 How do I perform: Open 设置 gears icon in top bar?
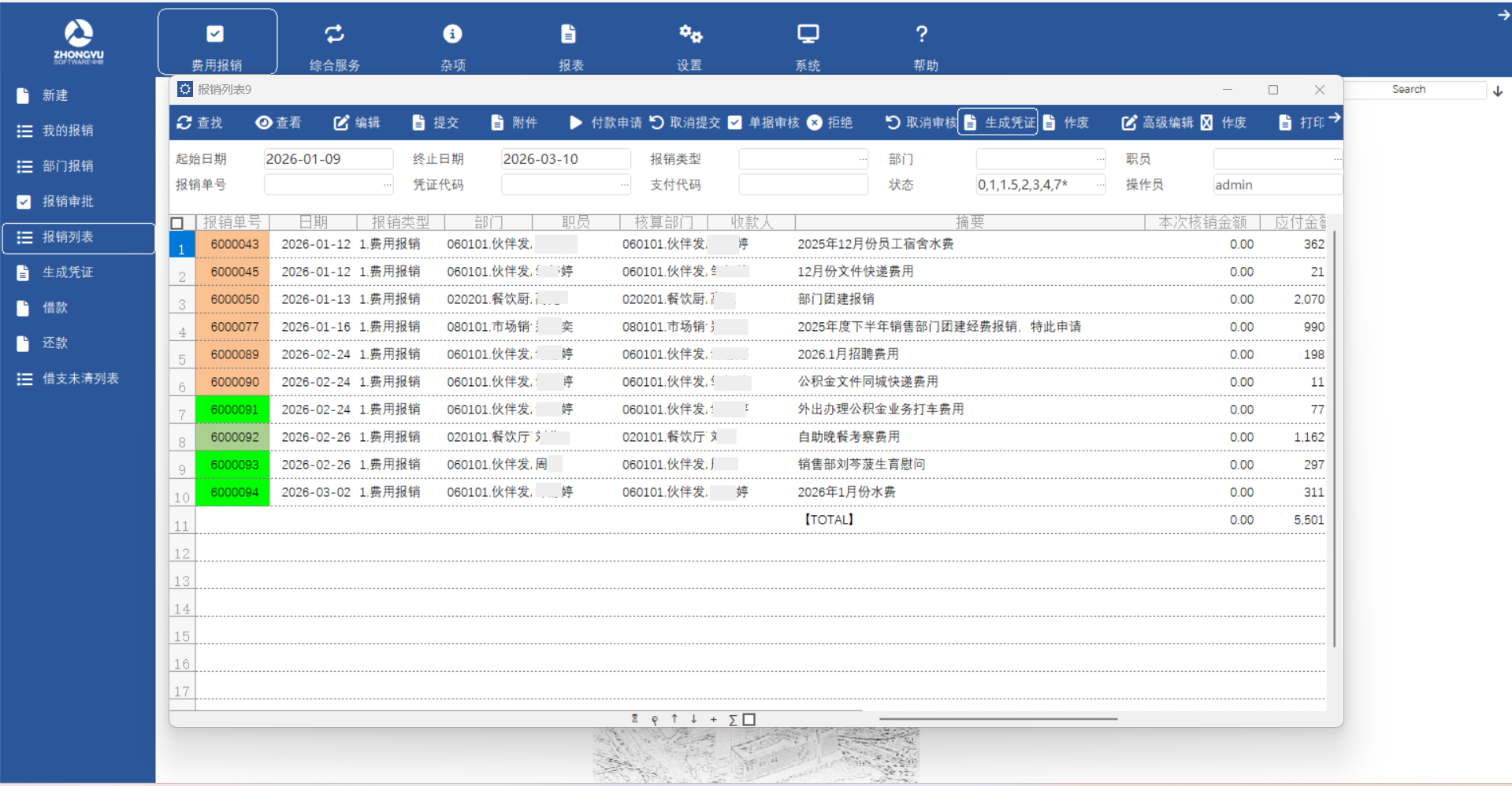coord(690,34)
